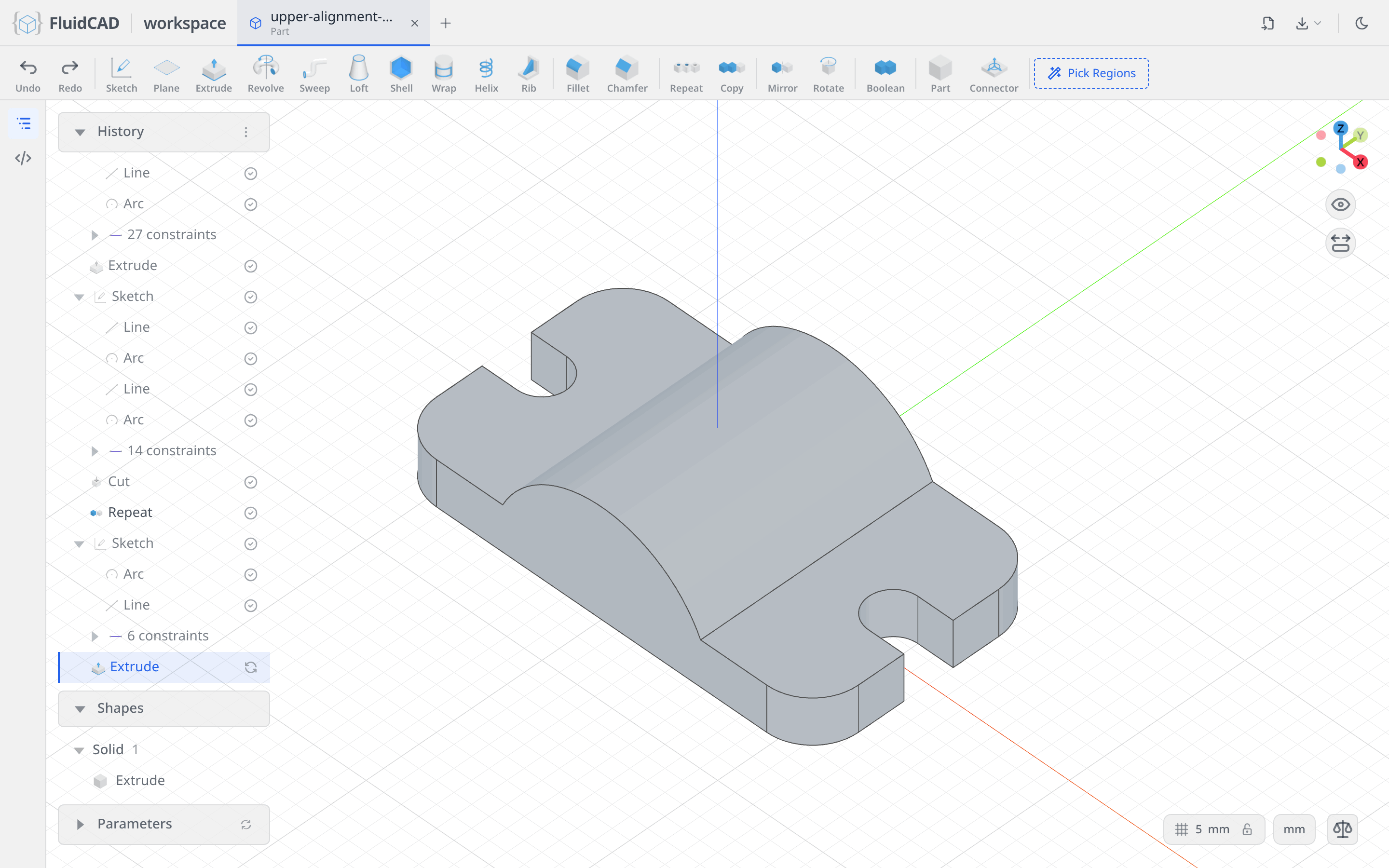The width and height of the screenshot is (1389, 868).
Task: Open the Boolean operation tool
Action: point(885,74)
